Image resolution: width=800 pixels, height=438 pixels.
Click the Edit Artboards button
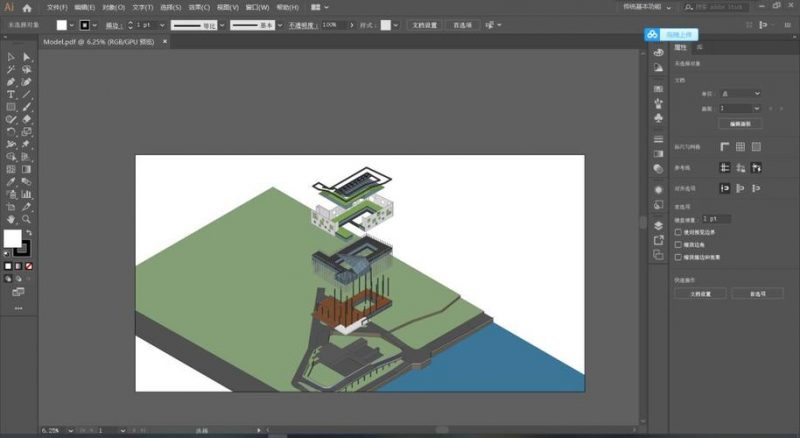(740, 124)
